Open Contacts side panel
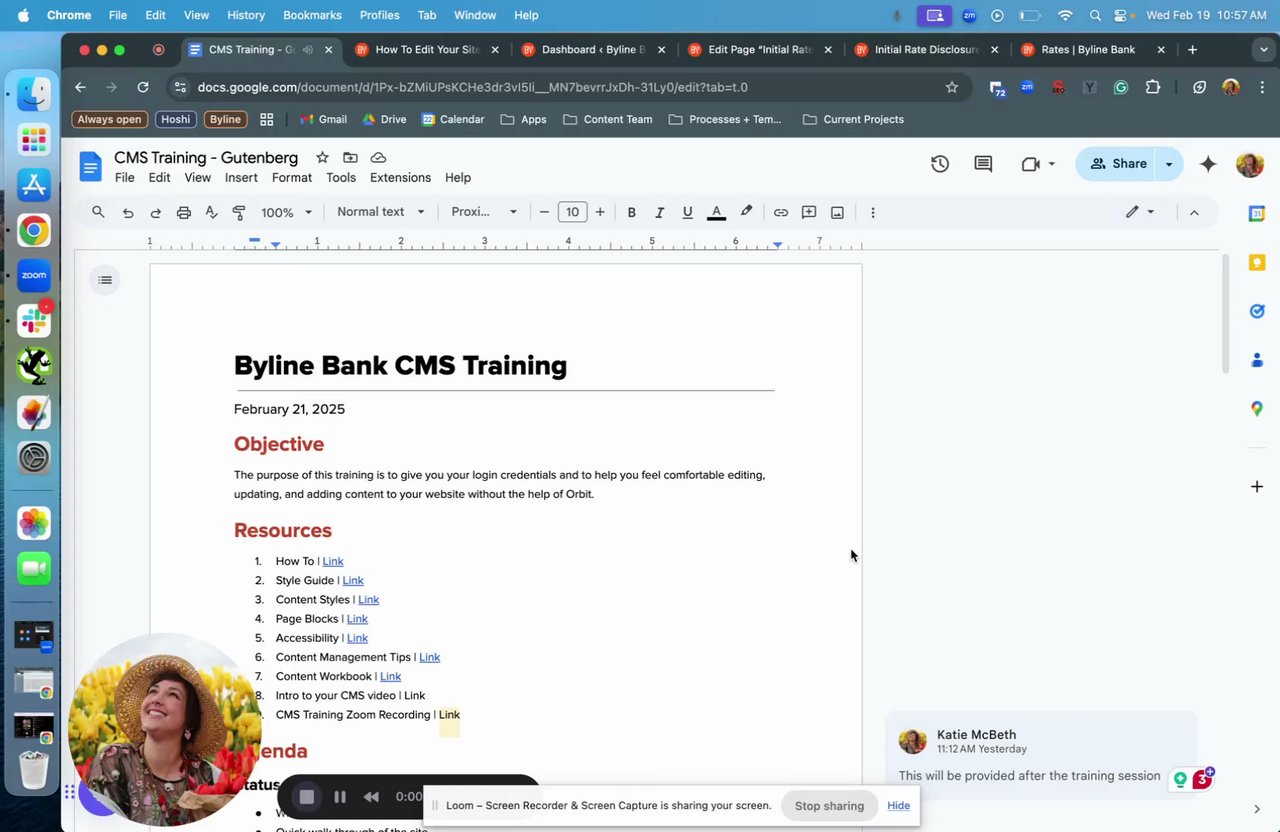Viewport: 1280px width, 832px height. [1257, 360]
